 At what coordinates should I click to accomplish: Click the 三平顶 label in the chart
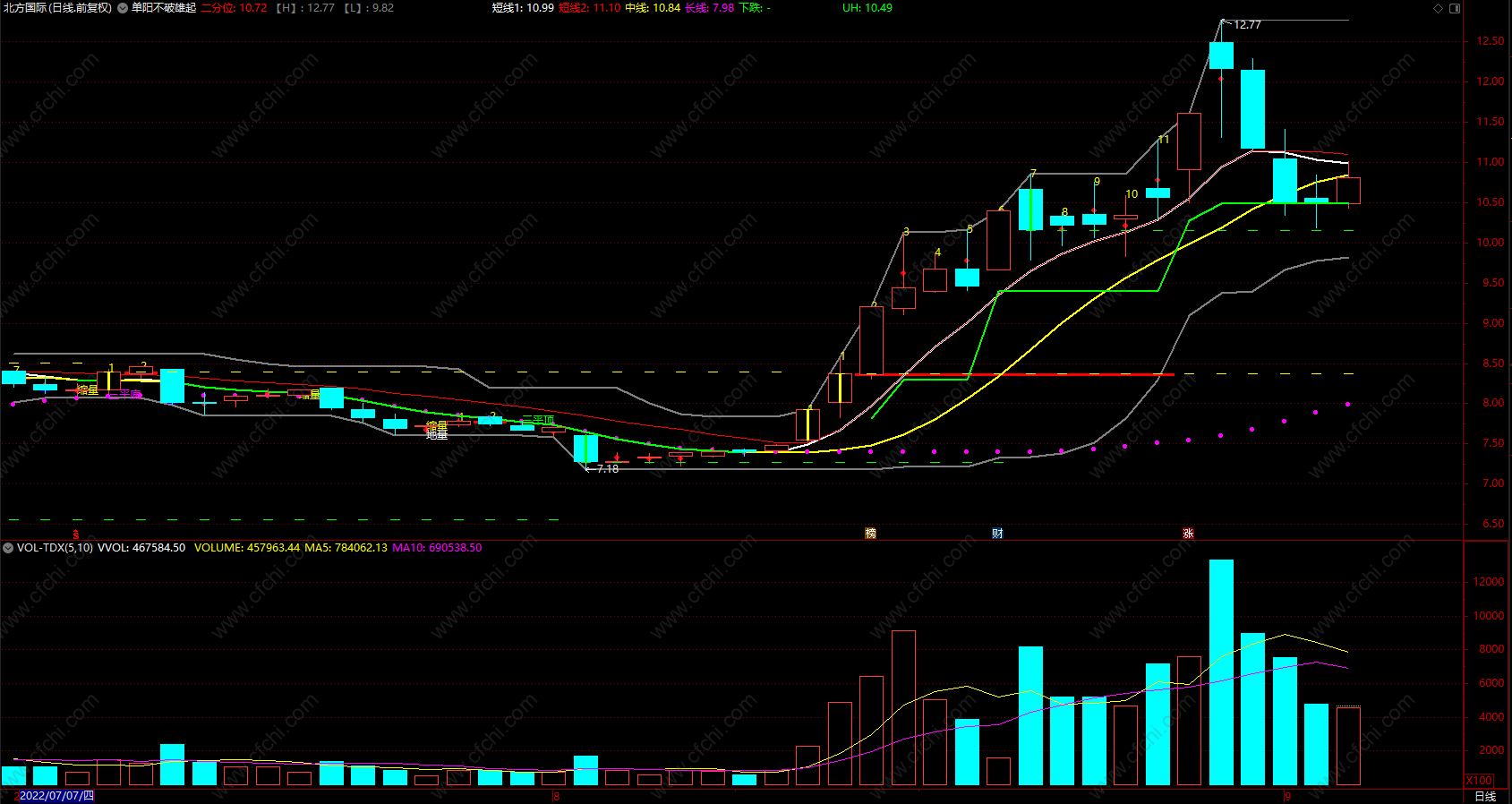(x=538, y=420)
